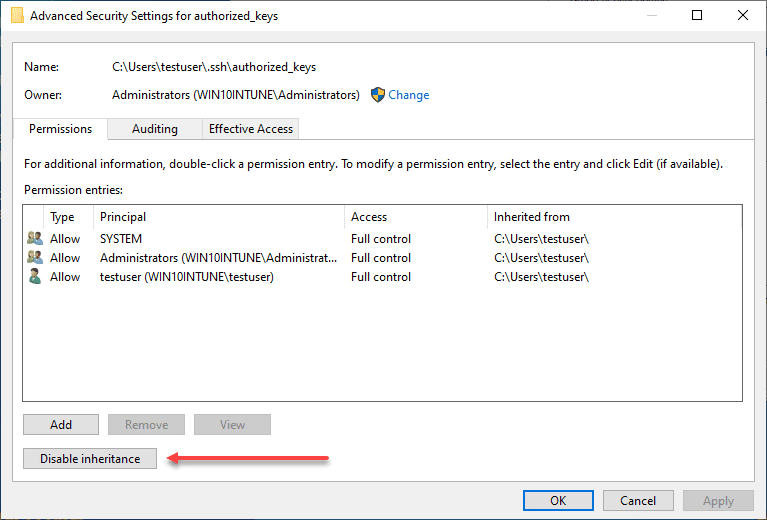Click the Access column header
This screenshot has width=767, height=520.
[369, 217]
